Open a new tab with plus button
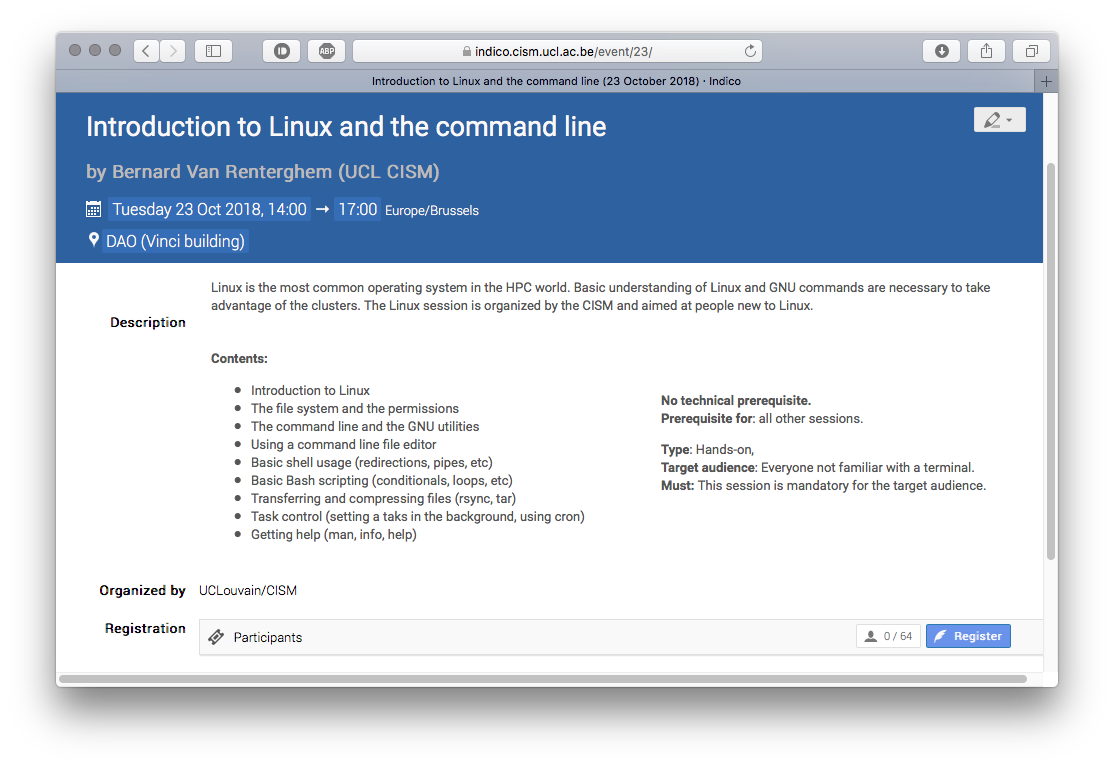Viewport: 1114px width, 767px height. click(x=1046, y=81)
